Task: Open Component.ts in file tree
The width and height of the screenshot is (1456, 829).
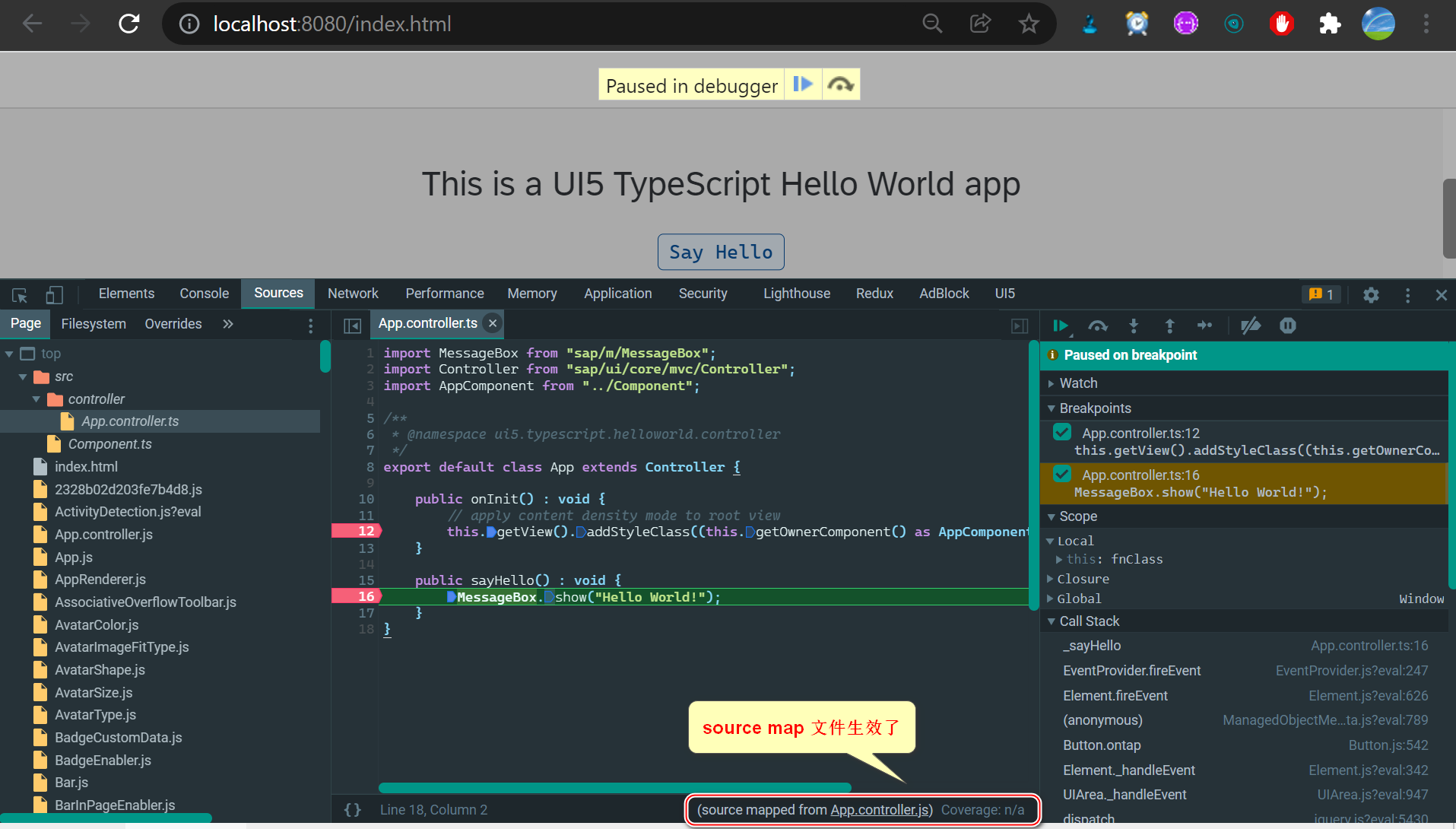Action: pyautogui.click(x=109, y=444)
